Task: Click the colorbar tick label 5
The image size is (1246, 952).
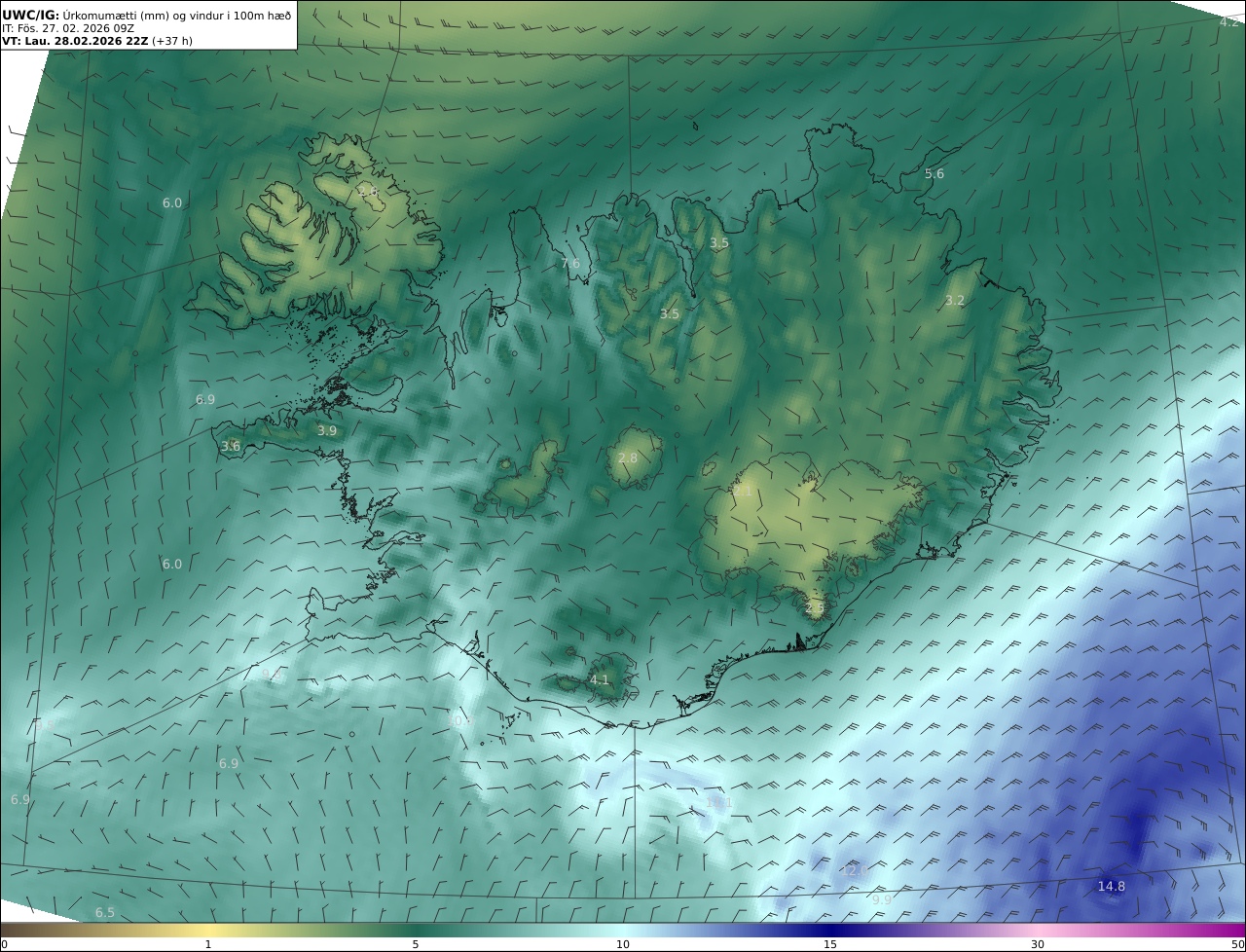Action: [416, 944]
